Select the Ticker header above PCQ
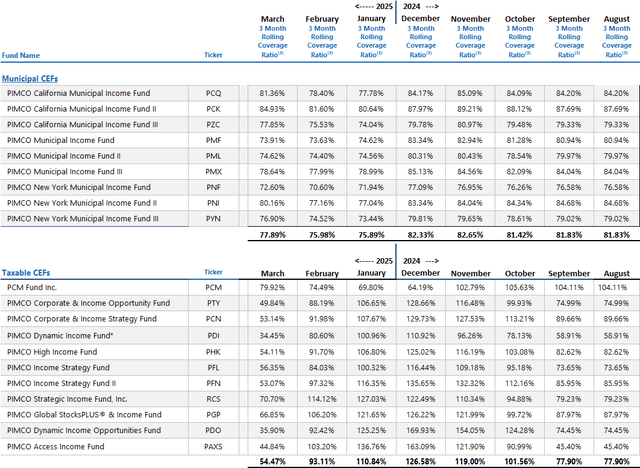Viewport: 640px width, 468px height. pyautogui.click(x=213, y=55)
